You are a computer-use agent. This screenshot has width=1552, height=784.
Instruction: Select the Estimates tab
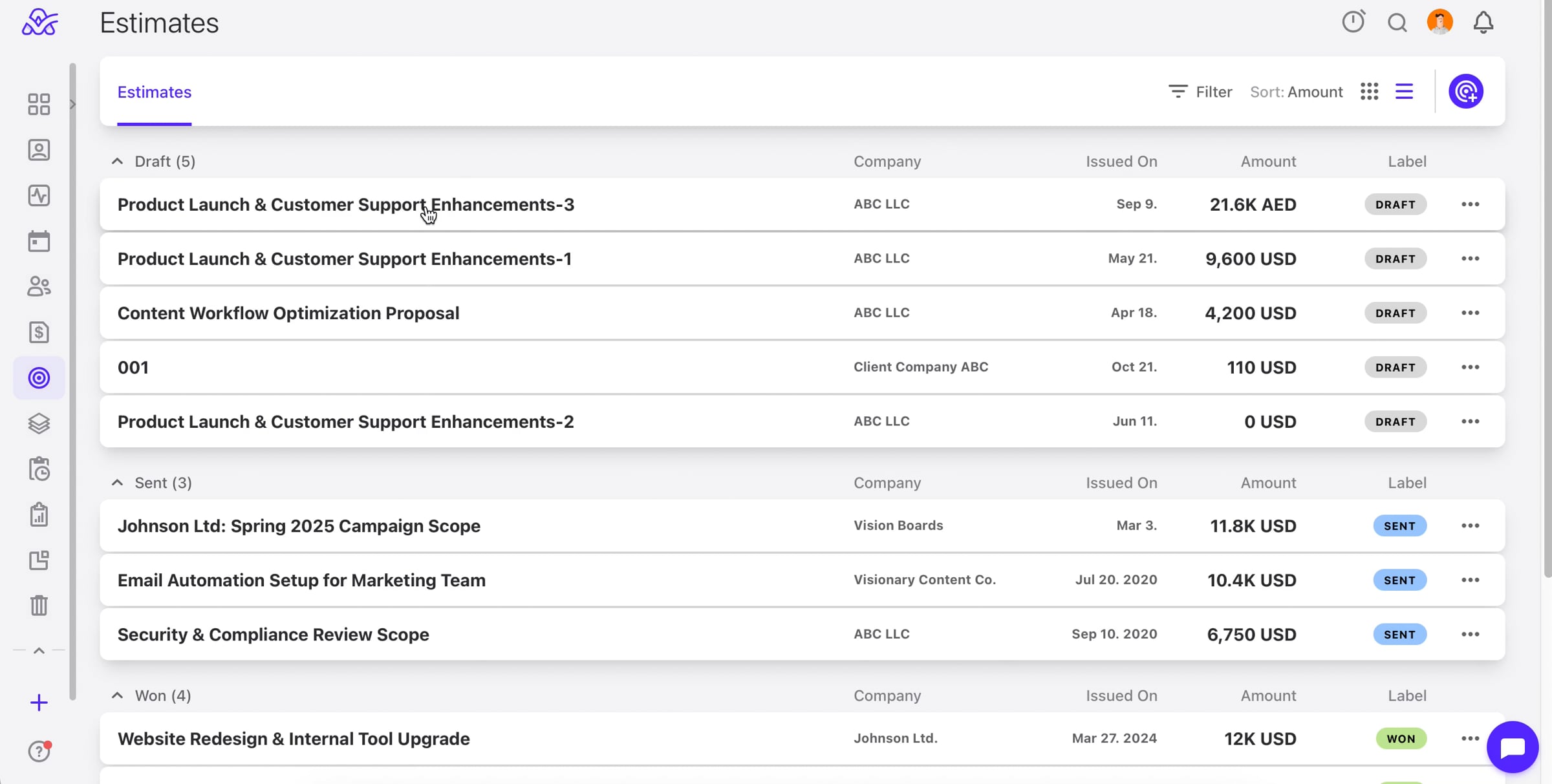(154, 92)
